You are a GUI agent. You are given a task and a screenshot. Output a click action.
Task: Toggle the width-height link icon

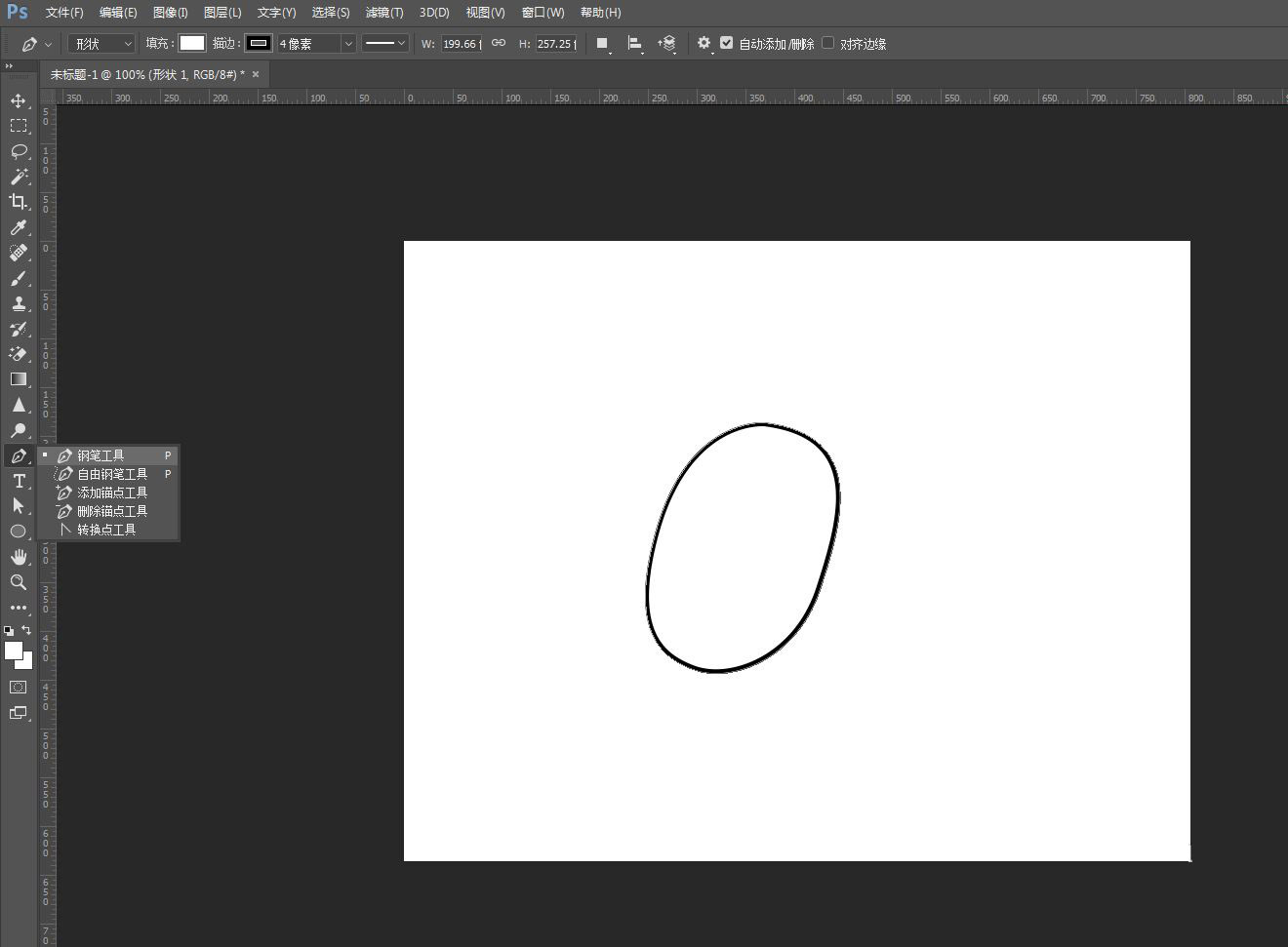(x=499, y=43)
